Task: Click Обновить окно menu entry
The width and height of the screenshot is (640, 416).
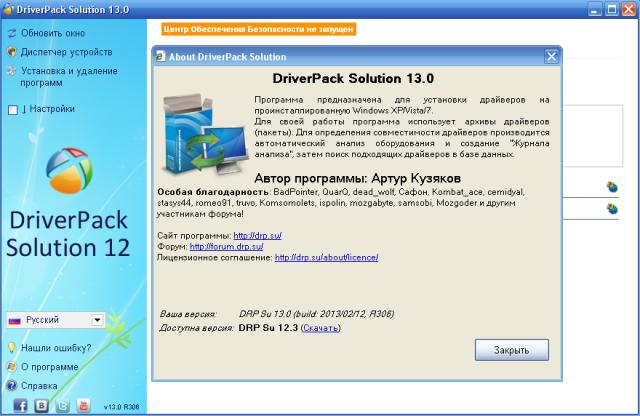Action: pos(53,33)
